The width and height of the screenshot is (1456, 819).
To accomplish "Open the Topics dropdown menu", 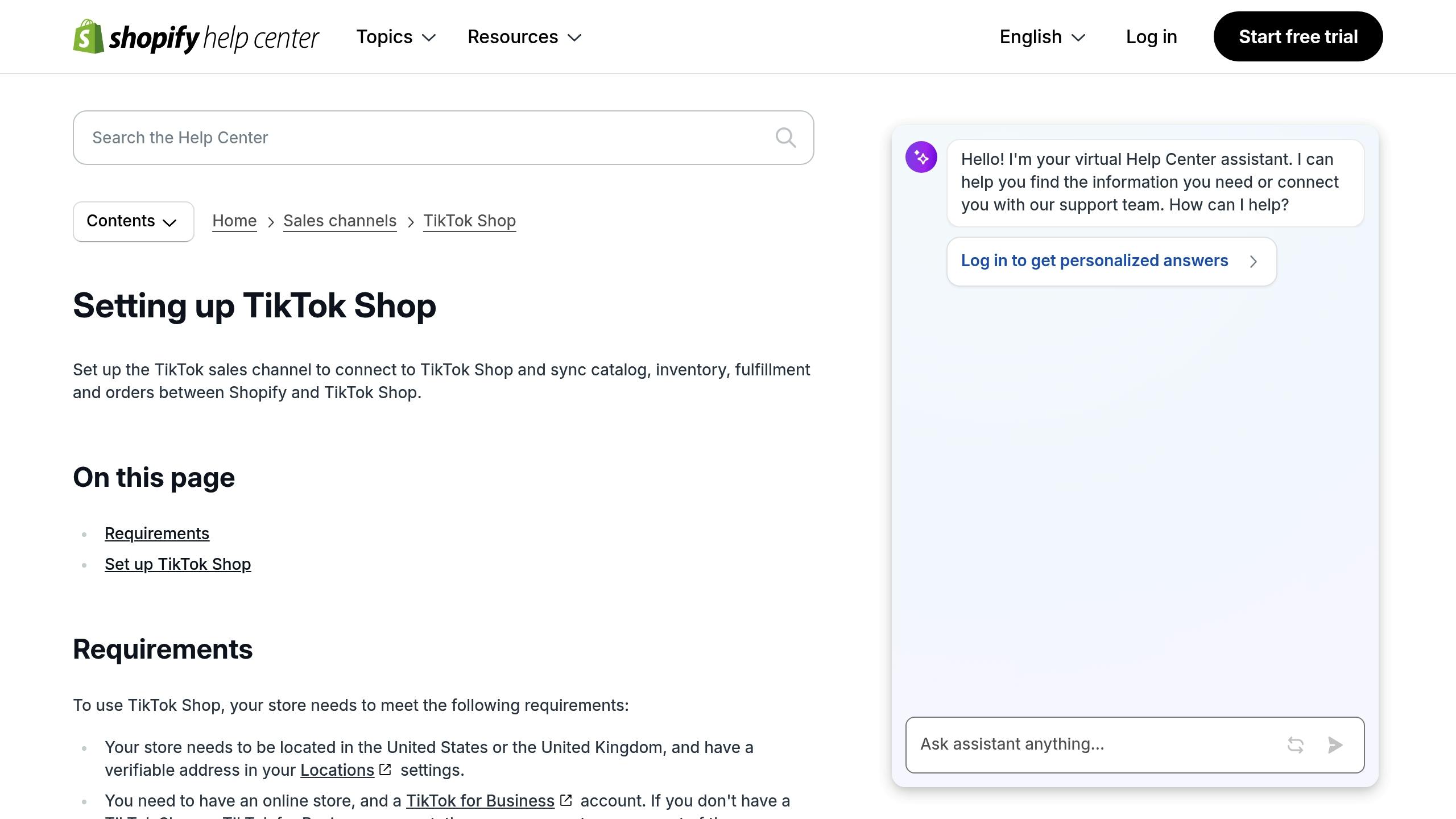I will (x=396, y=37).
